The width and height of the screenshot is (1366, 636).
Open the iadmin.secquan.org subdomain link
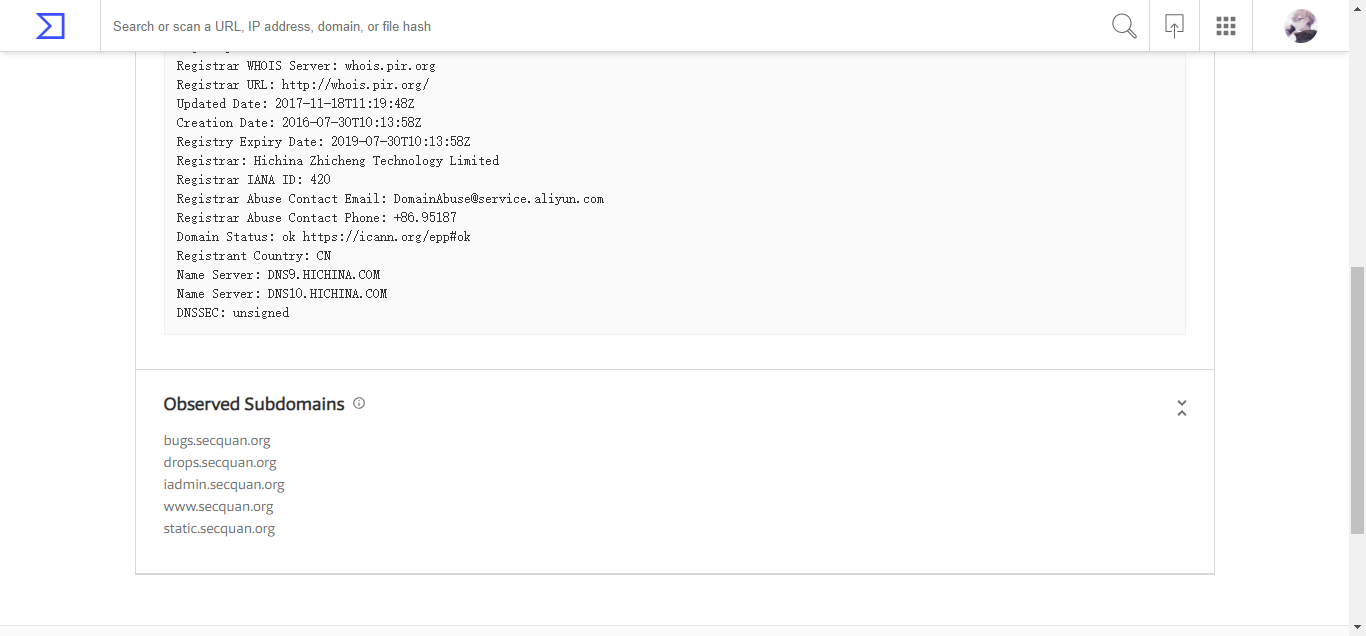tap(224, 484)
